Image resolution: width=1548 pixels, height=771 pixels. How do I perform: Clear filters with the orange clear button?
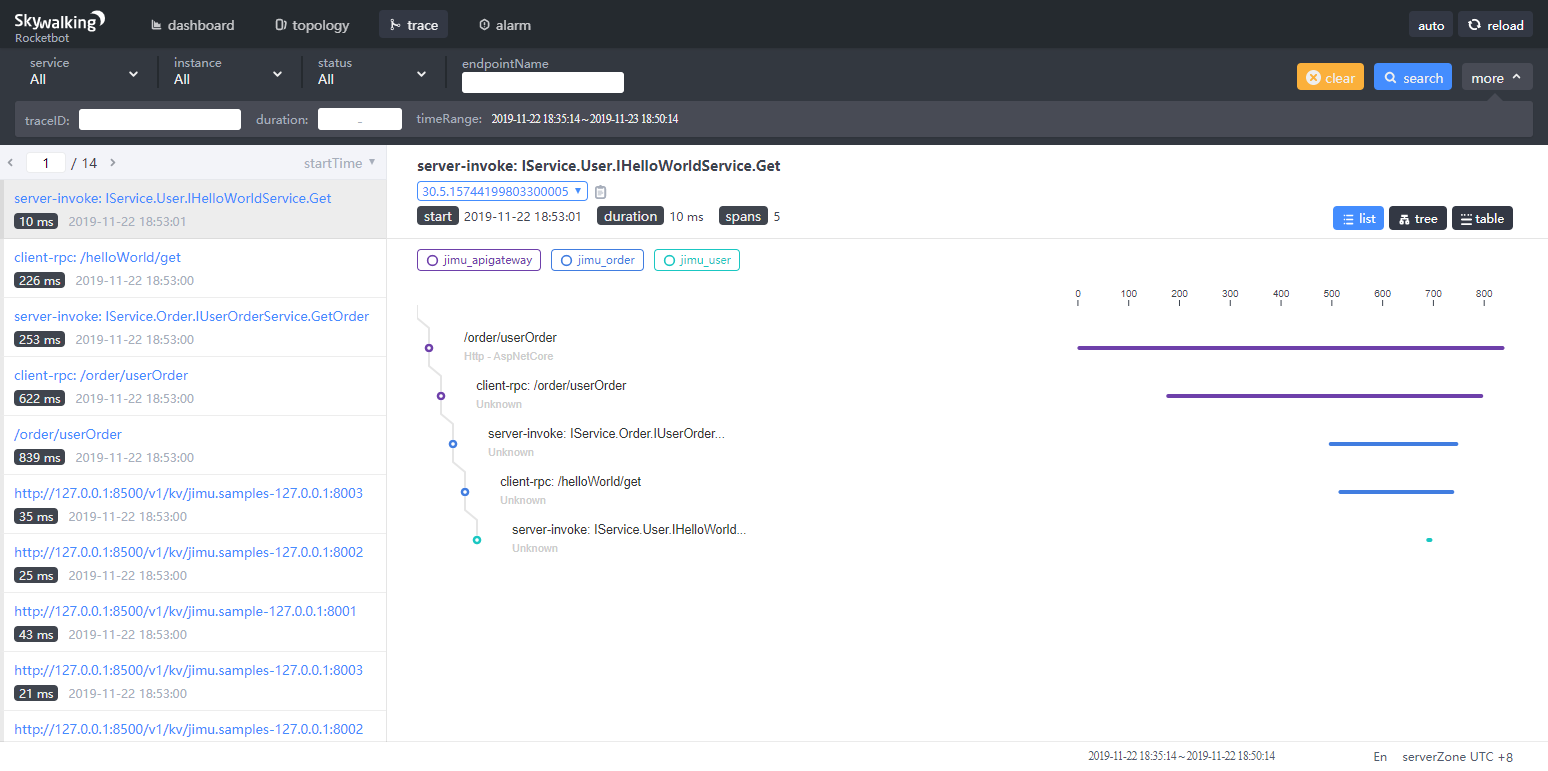click(x=1330, y=78)
